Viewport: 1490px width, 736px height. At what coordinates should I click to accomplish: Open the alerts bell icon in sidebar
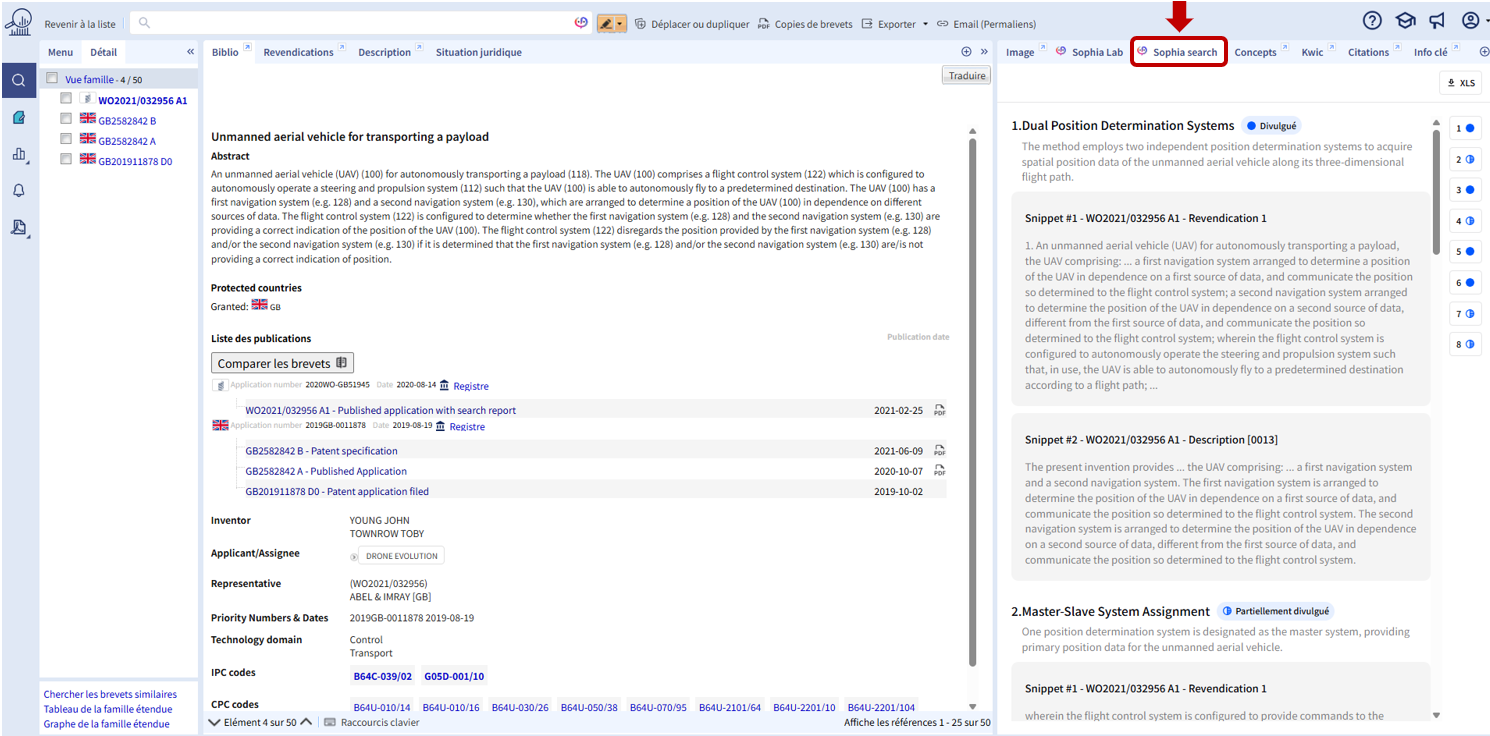pos(19,190)
